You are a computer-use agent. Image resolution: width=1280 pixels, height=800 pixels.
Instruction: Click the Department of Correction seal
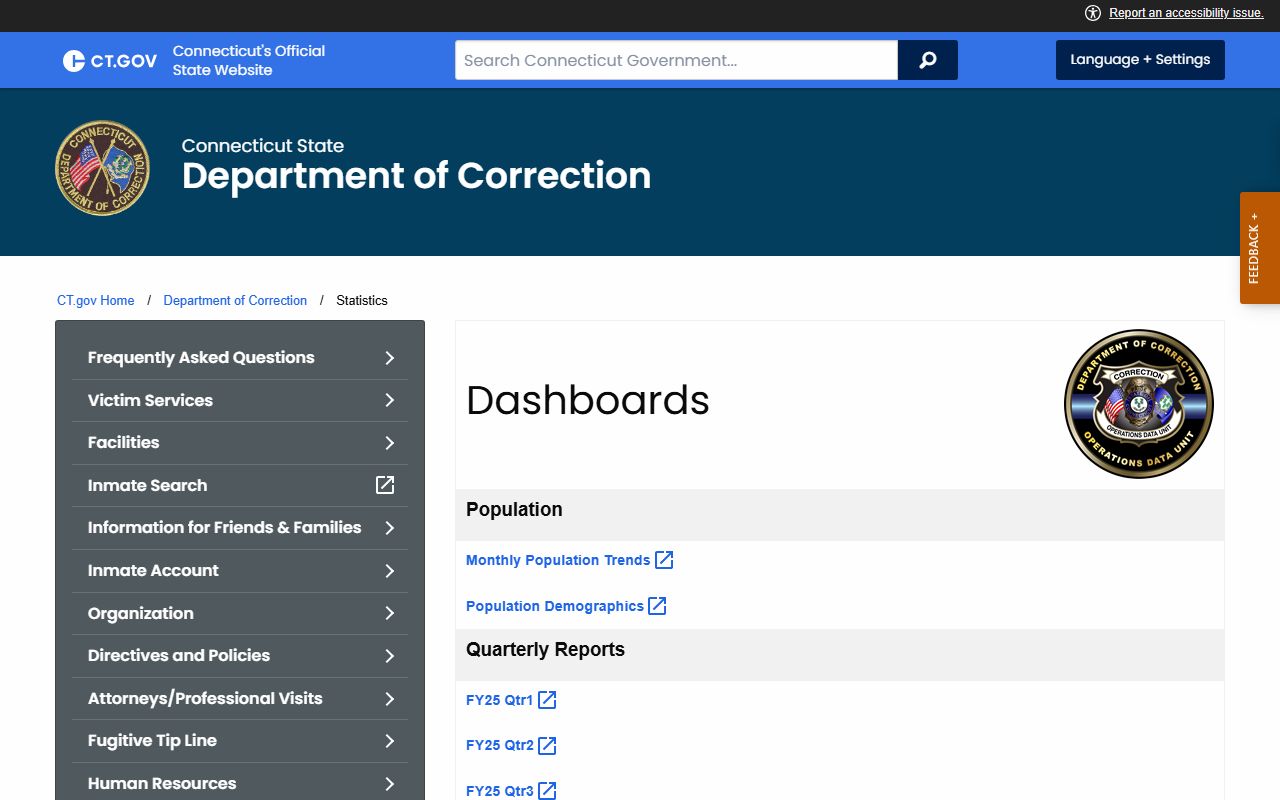click(102, 168)
